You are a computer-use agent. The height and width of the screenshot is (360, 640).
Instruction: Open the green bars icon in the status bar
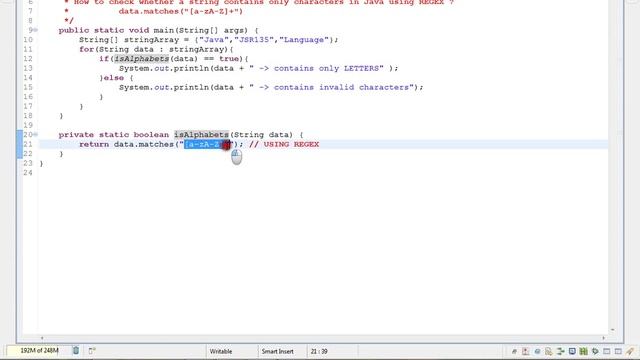coord(584,351)
